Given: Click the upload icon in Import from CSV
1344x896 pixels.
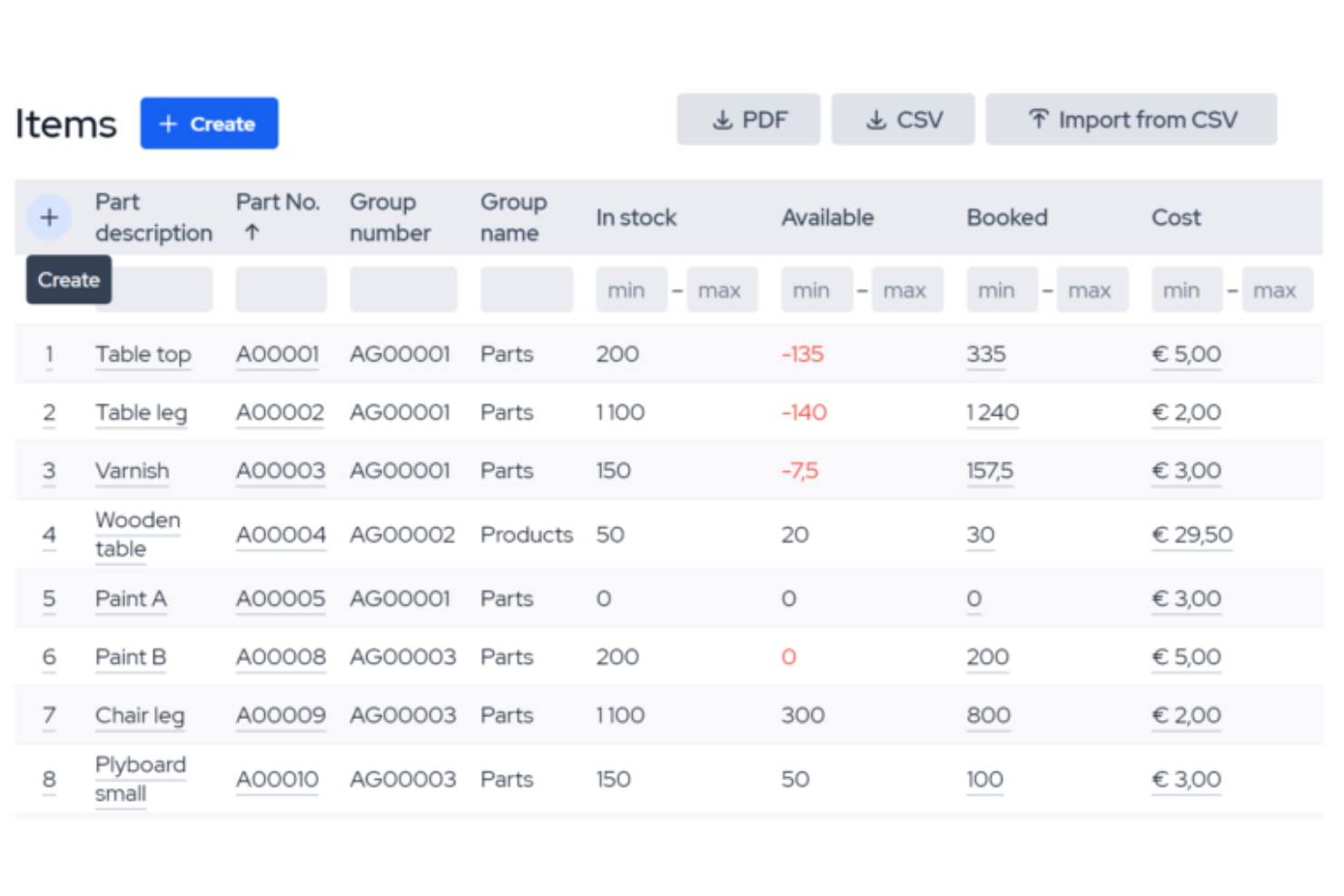Looking at the screenshot, I should tap(1038, 118).
